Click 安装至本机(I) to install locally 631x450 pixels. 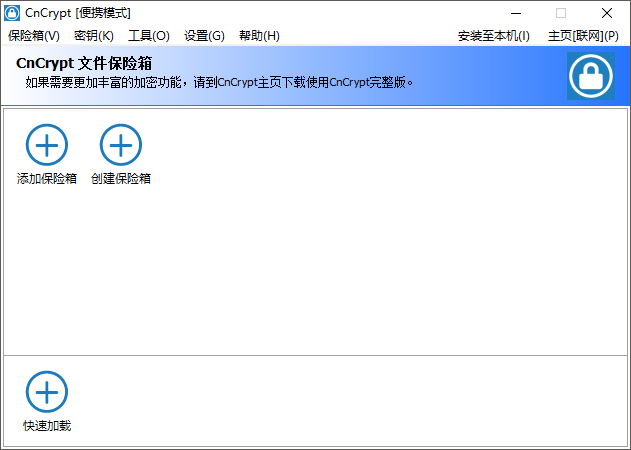494,36
